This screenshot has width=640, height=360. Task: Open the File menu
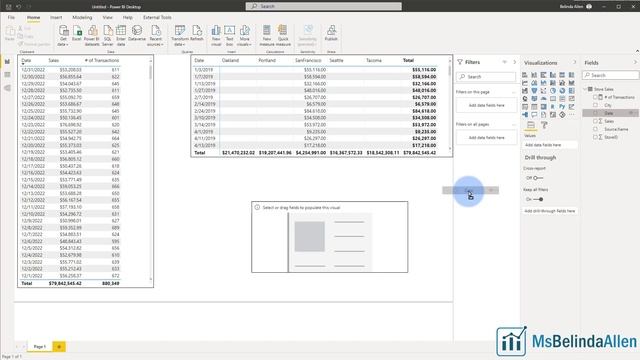coord(11,18)
